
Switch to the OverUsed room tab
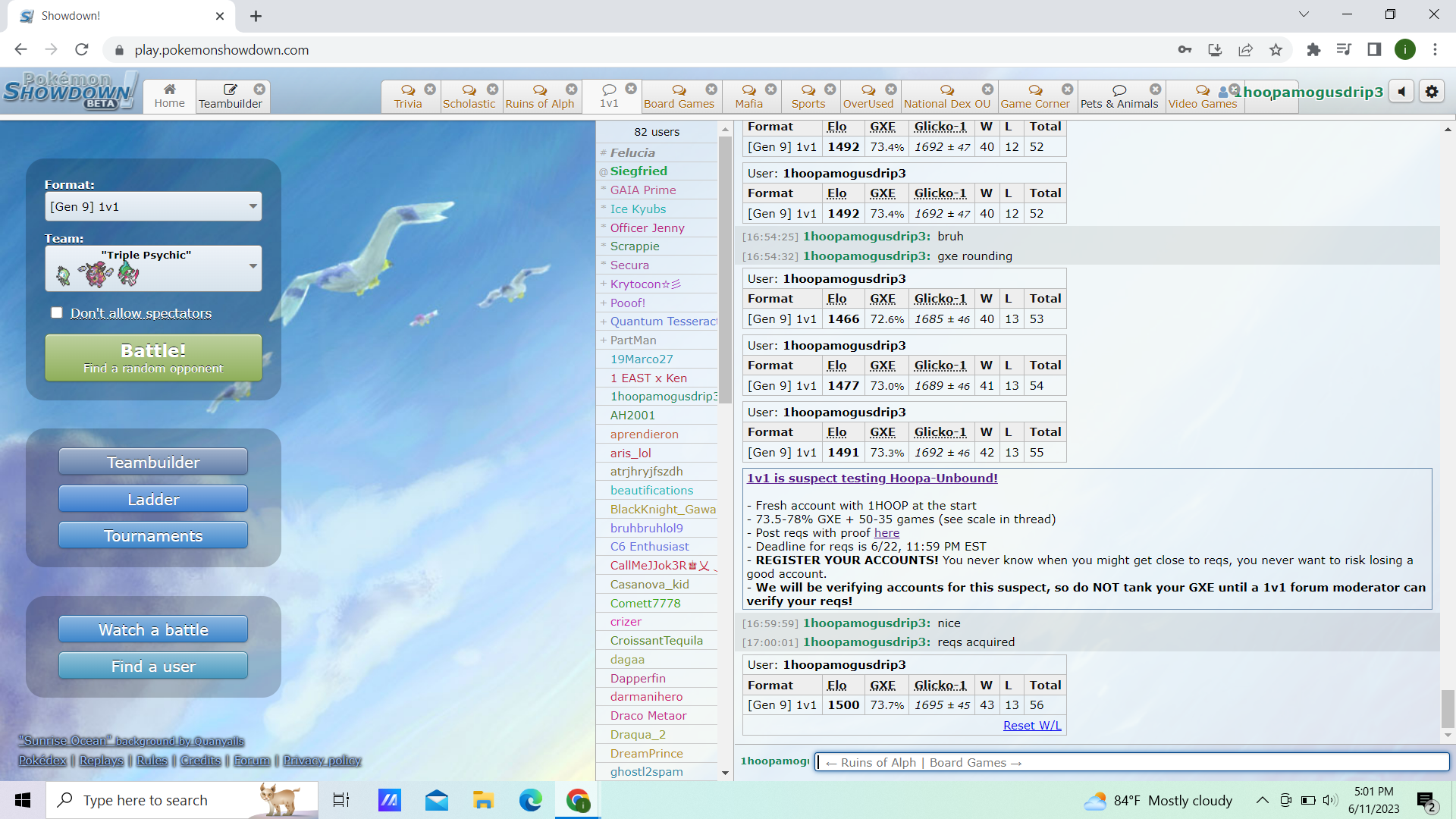click(868, 96)
